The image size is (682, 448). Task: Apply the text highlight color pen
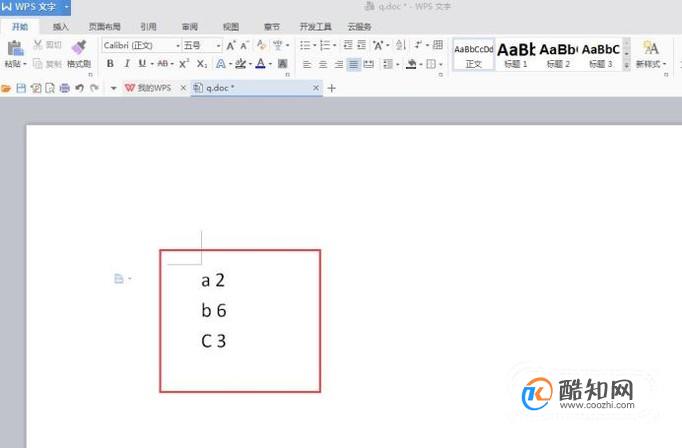(x=240, y=64)
